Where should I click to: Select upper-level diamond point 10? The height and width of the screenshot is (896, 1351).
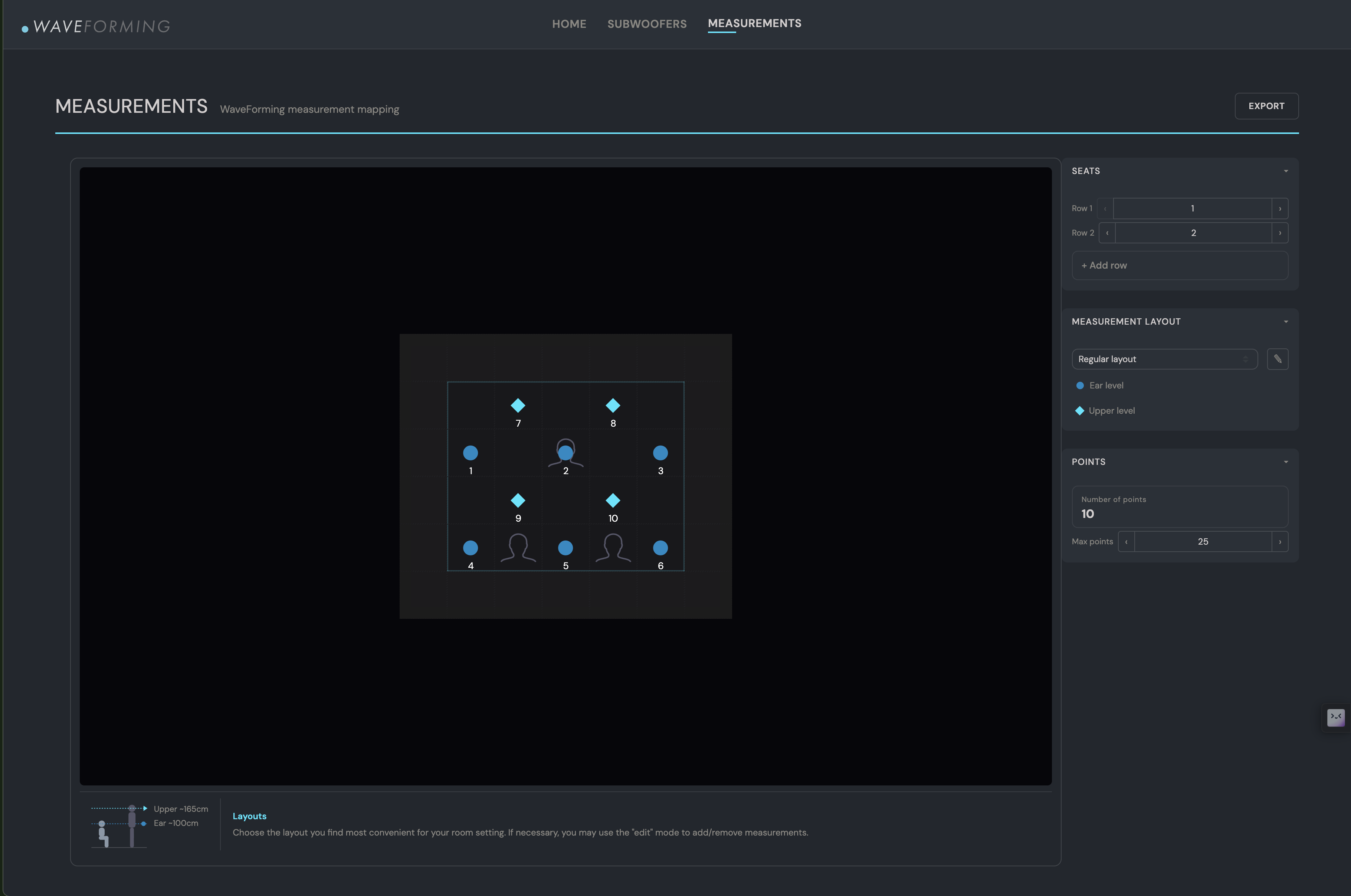tap(613, 500)
